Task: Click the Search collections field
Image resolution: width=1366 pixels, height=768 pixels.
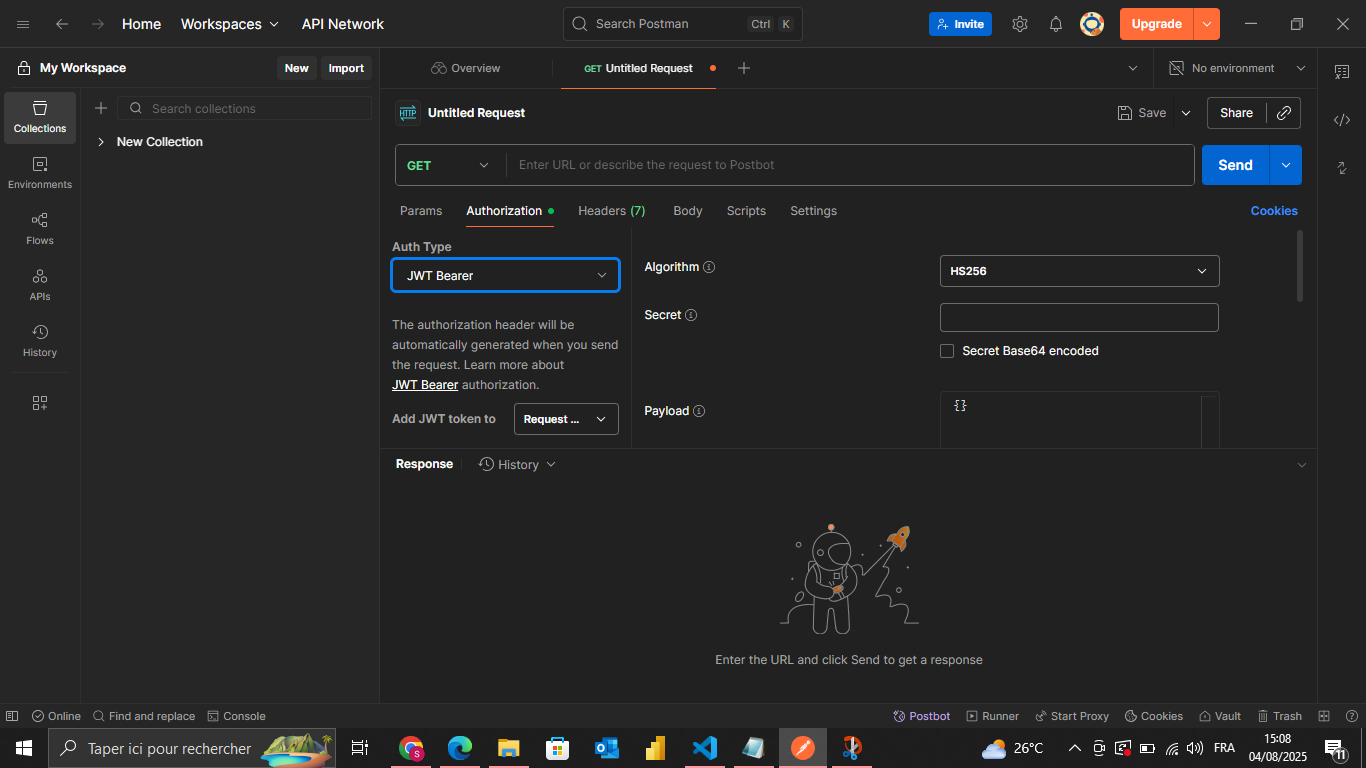Action: pyautogui.click(x=245, y=108)
